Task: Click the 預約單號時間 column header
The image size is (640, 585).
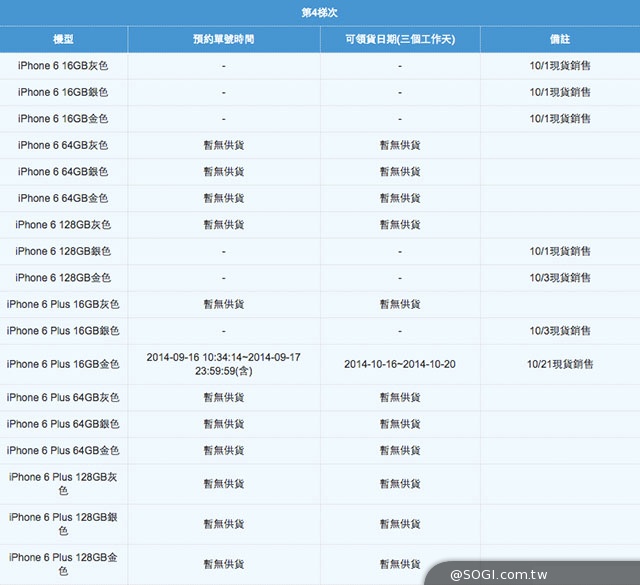Action: [x=224, y=39]
